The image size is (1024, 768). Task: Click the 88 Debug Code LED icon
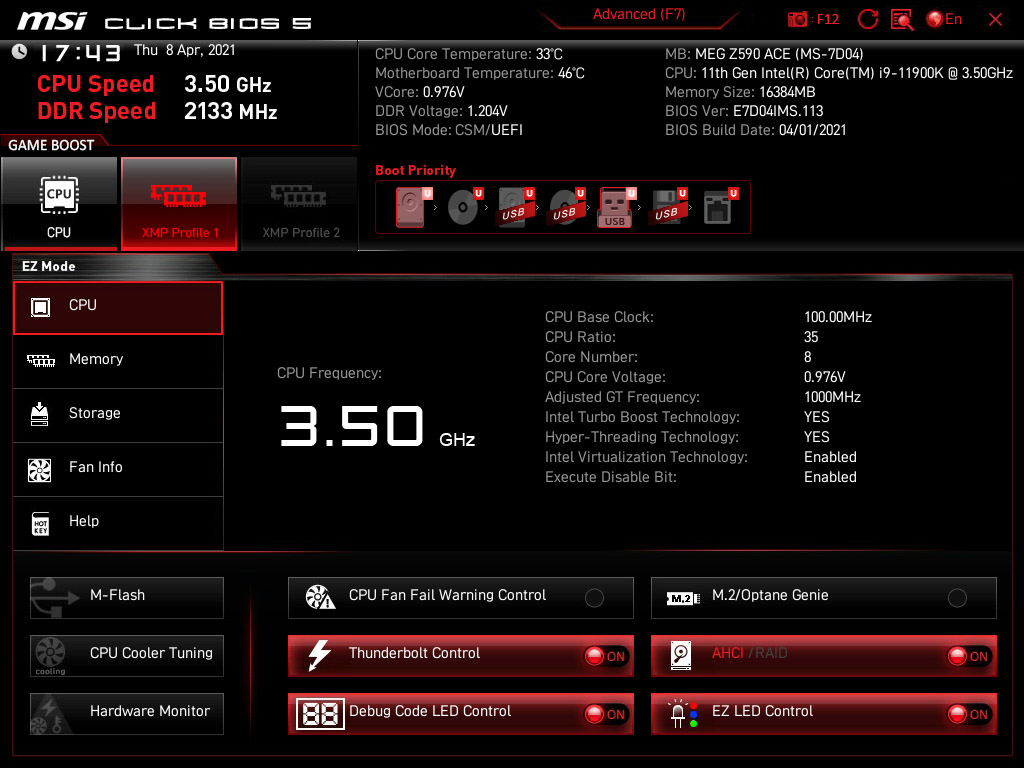pos(320,714)
